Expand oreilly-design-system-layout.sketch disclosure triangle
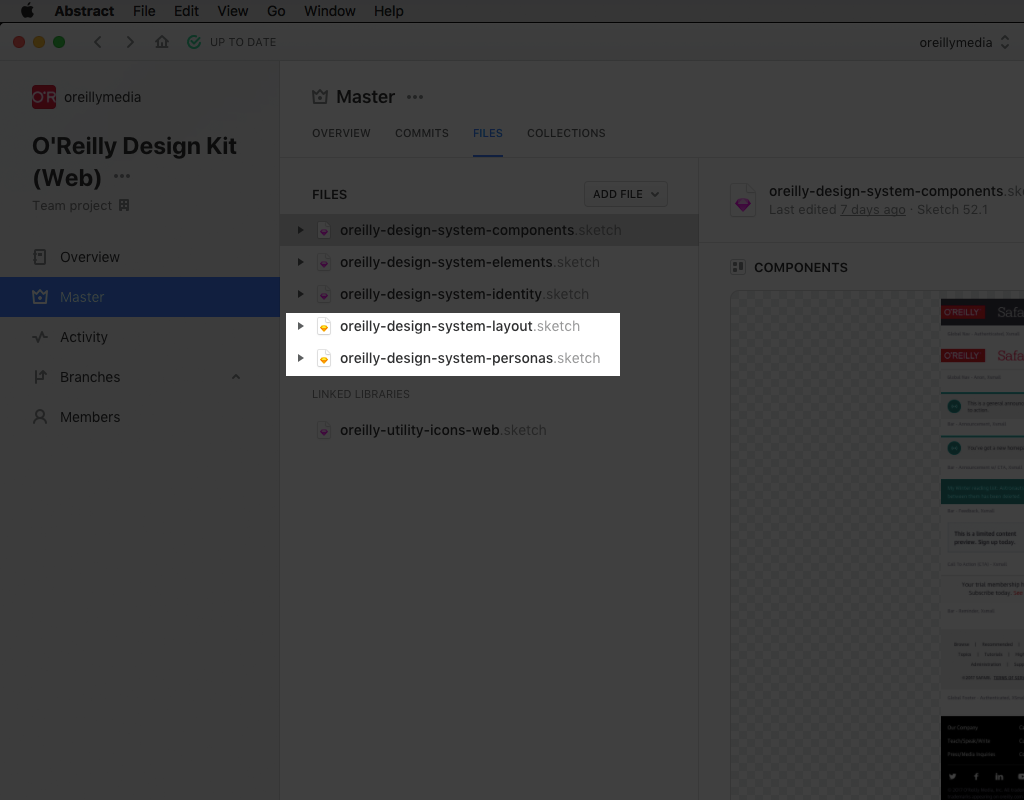 click(x=300, y=326)
